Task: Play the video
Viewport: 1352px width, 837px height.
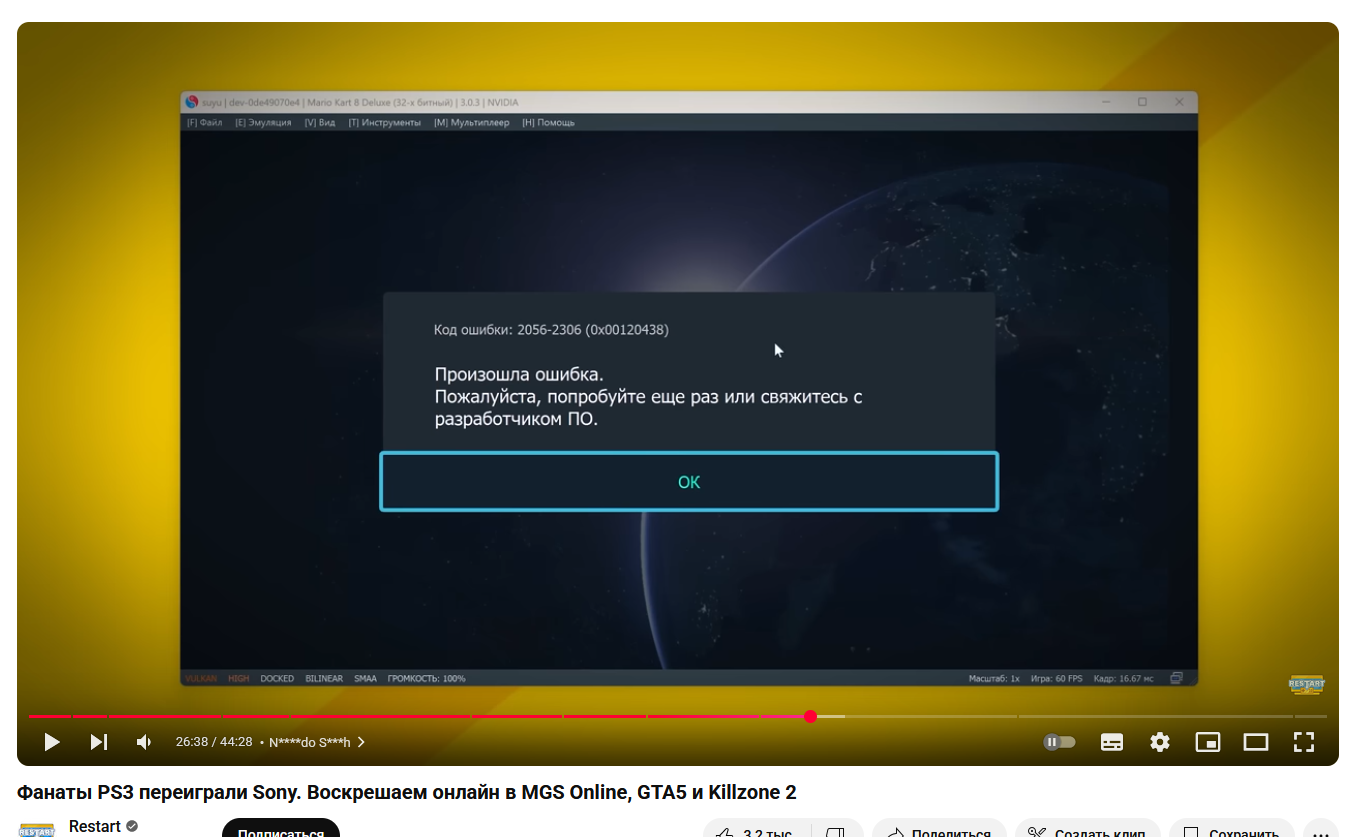Action: point(52,742)
